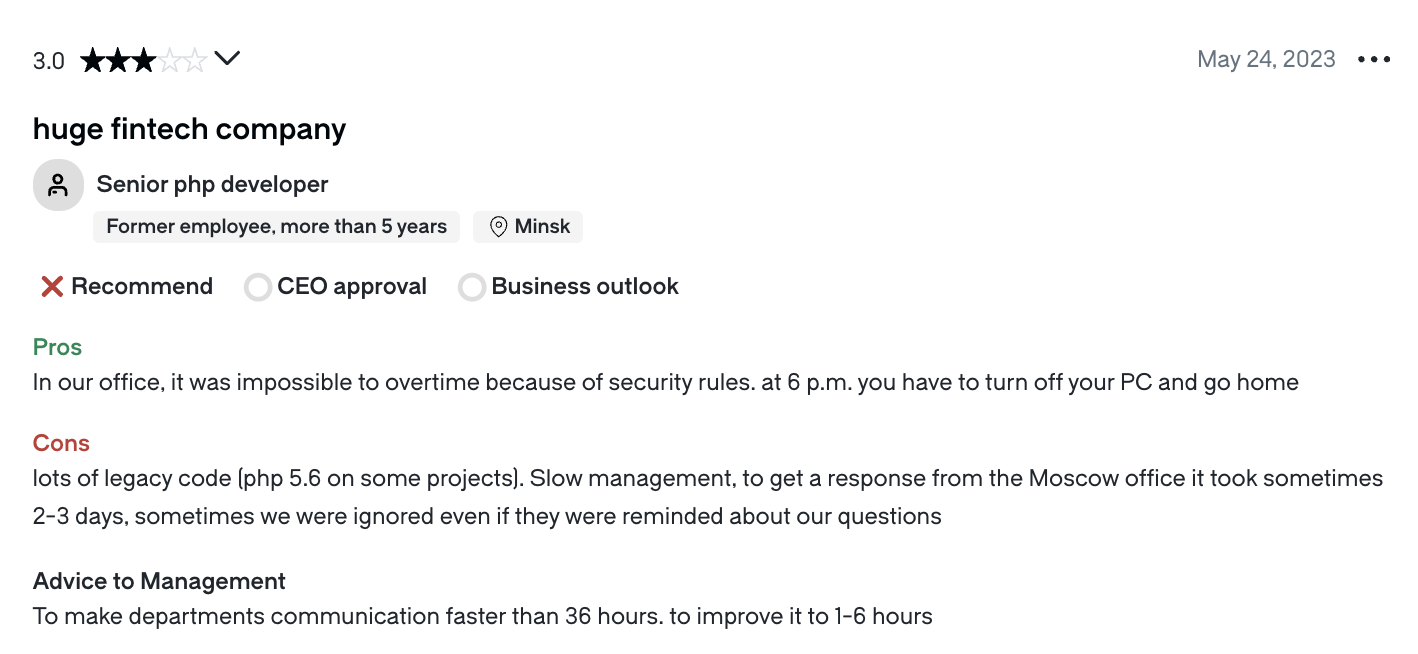The width and height of the screenshot is (1418, 654).
Task: Click the 'Senior php developer' job title
Action: point(212,184)
